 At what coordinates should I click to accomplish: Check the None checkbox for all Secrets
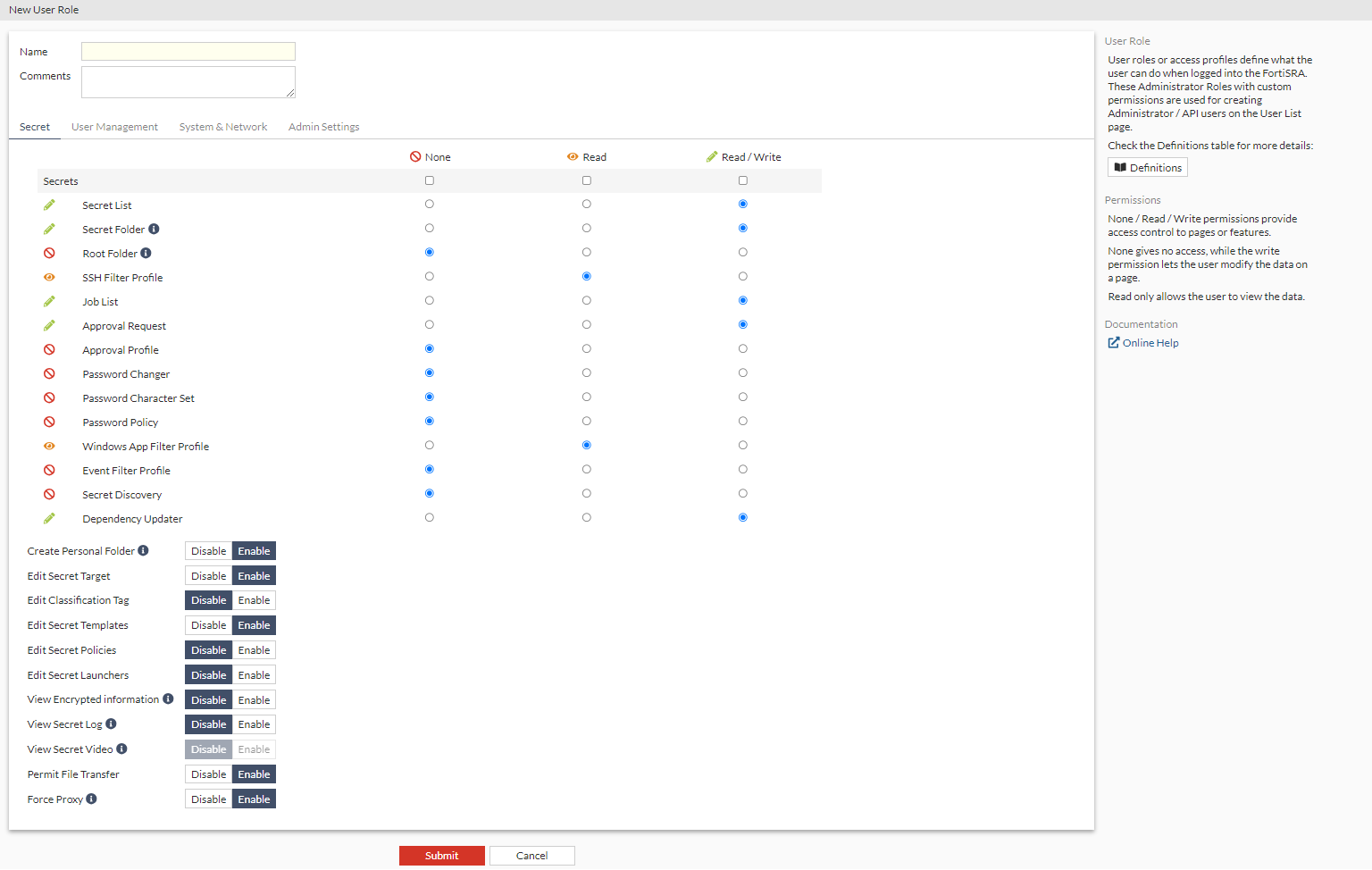[430, 180]
